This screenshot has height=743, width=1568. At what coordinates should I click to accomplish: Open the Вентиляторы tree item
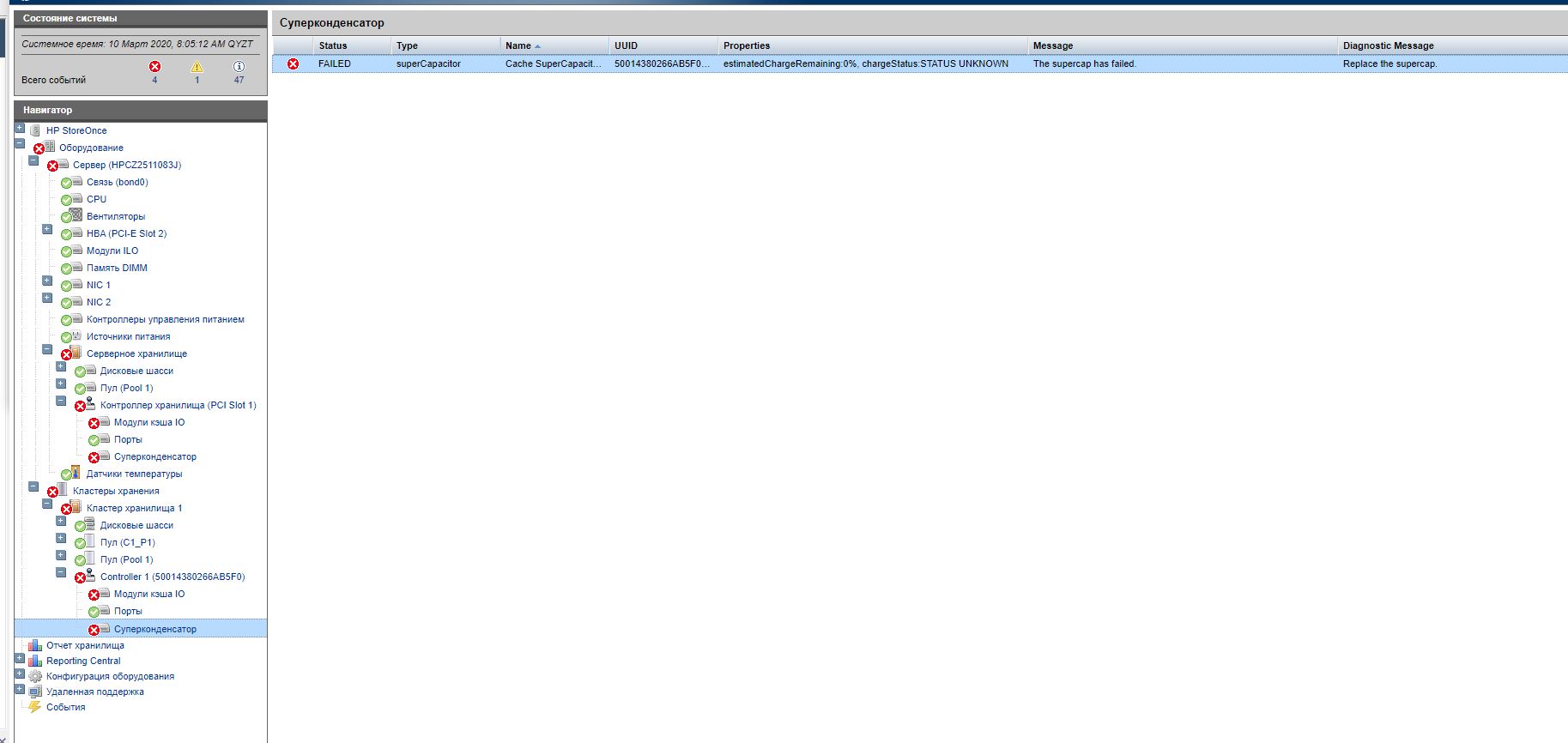point(115,216)
